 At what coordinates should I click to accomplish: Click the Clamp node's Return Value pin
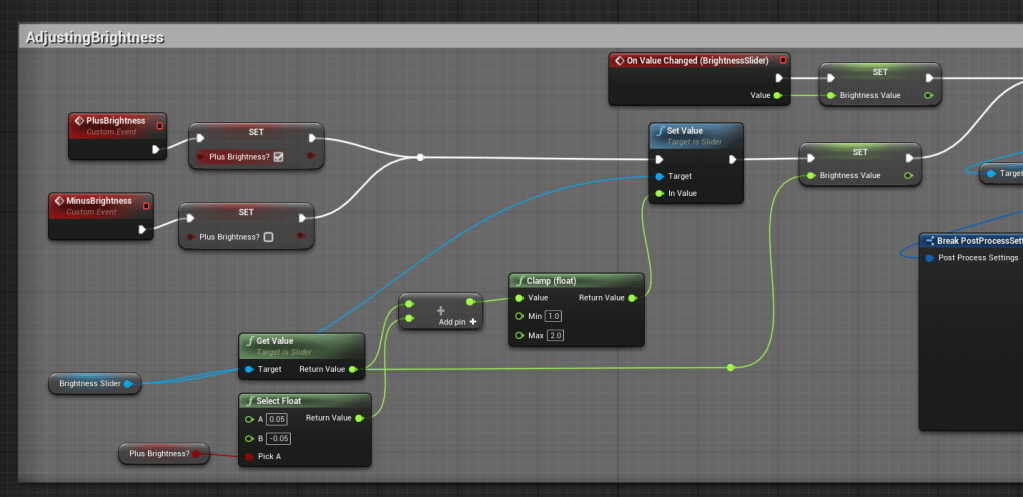click(x=631, y=297)
